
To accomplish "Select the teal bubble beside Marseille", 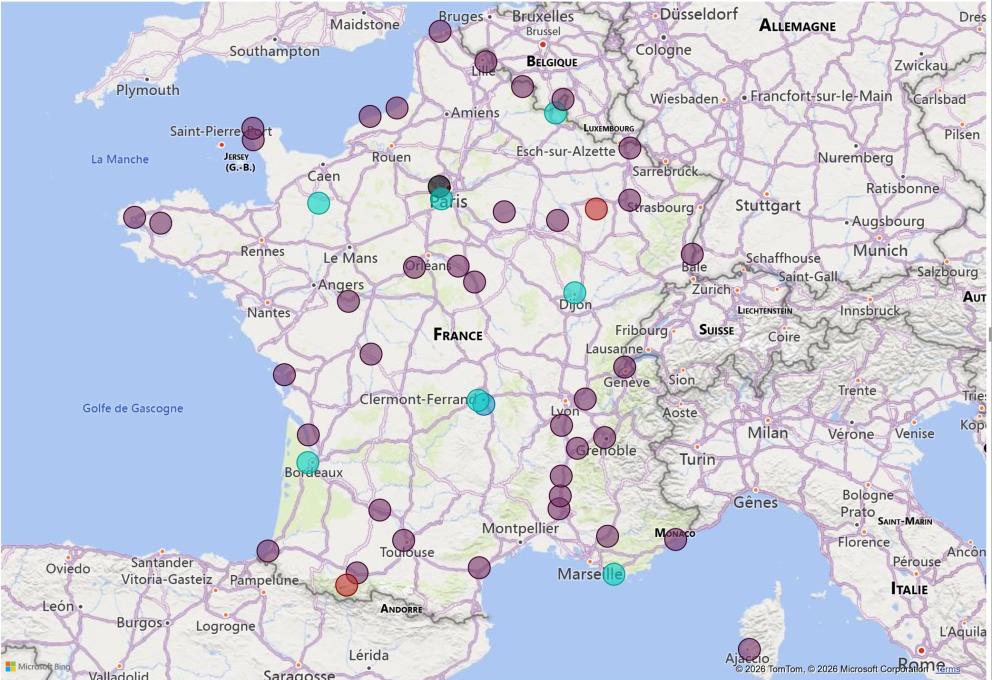I will tap(614, 574).
